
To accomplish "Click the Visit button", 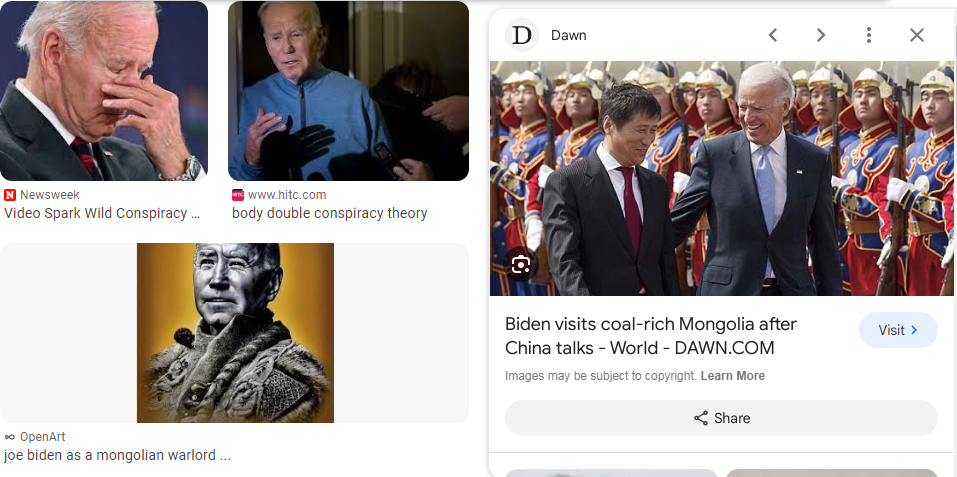I will click(x=898, y=330).
